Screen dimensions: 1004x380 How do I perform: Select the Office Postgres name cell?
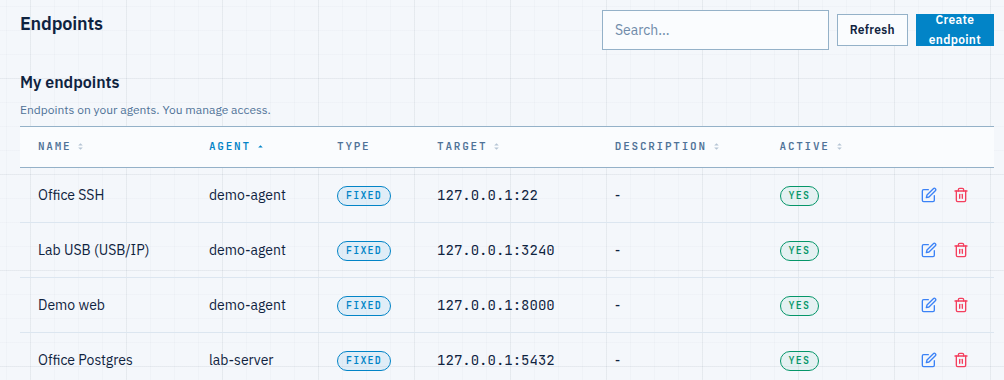click(85, 360)
